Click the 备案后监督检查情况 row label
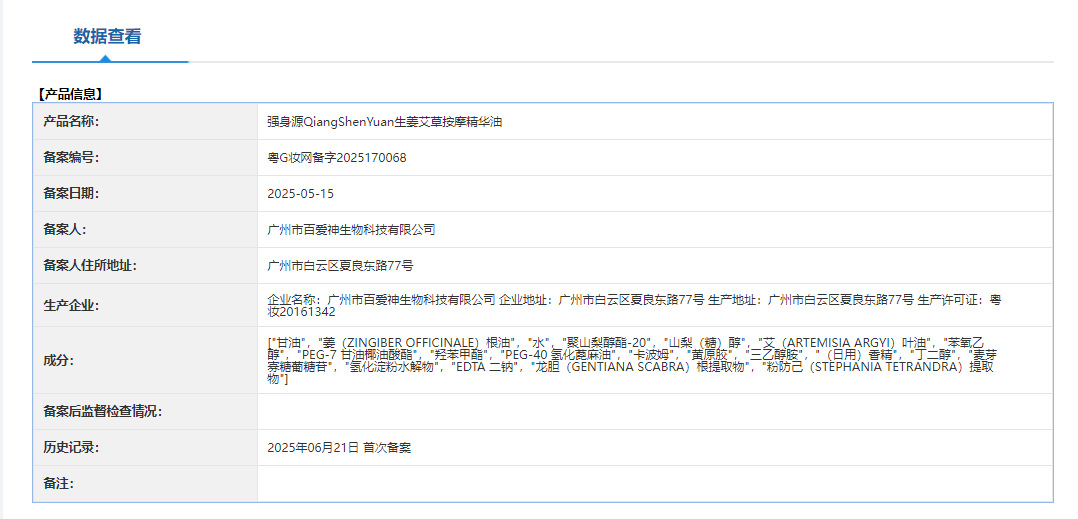The height and width of the screenshot is (519, 1078). coord(103,412)
